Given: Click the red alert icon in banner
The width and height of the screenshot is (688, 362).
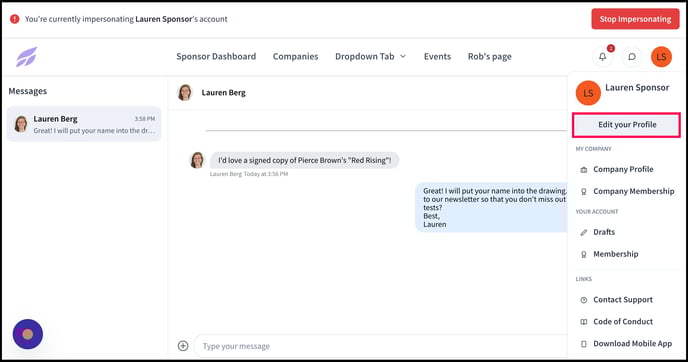Looking at the screenshot, I should coord(14,19).
